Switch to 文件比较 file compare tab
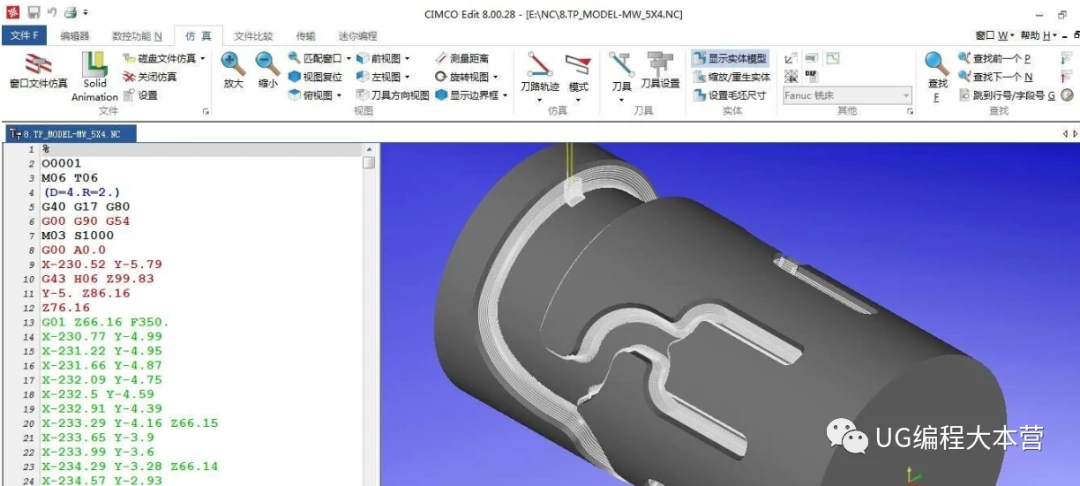The height and width of the screenshot is (486, 1080). [x=253, y=36]
